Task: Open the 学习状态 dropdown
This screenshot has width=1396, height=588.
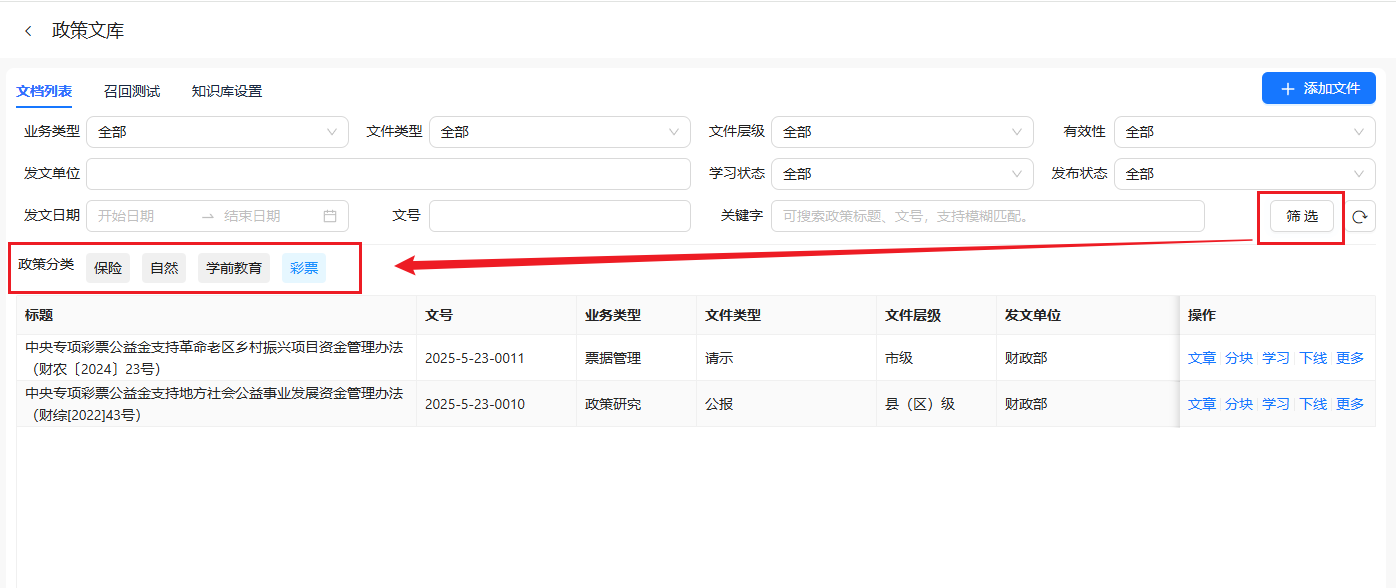Action: (901, 174)
